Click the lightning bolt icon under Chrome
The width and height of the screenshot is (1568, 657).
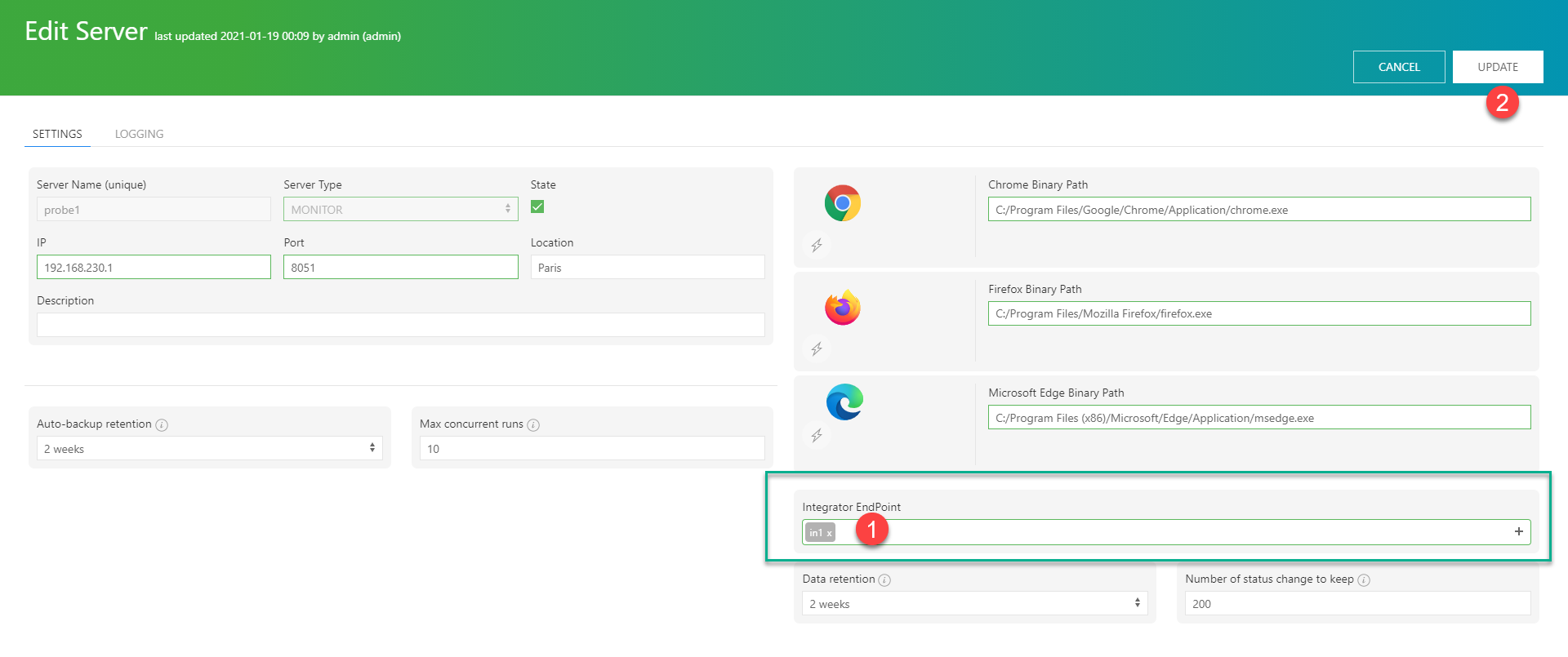tap(816, 245)
